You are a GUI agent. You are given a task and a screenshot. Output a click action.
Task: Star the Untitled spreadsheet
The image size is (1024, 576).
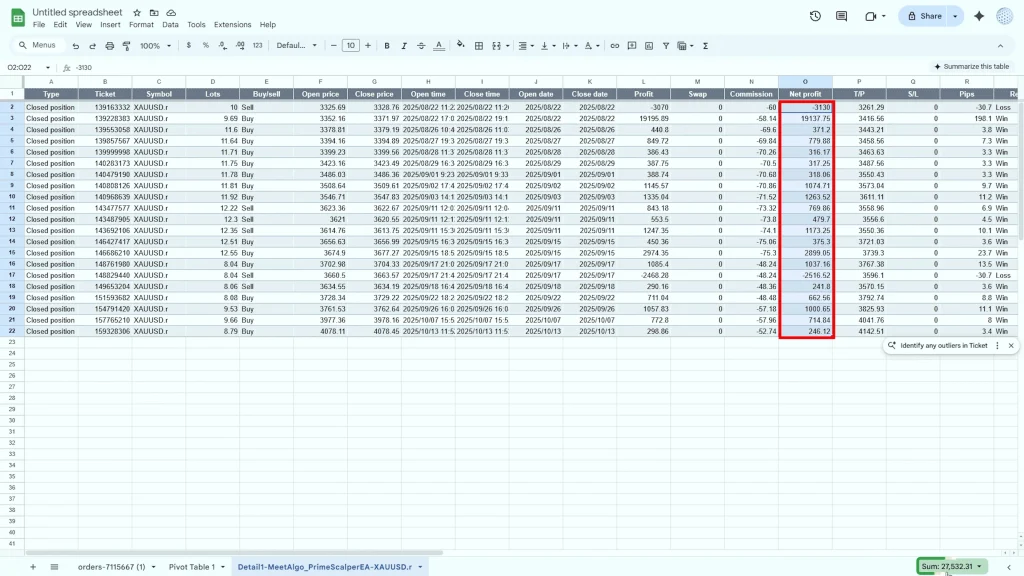tap(137, 12)
